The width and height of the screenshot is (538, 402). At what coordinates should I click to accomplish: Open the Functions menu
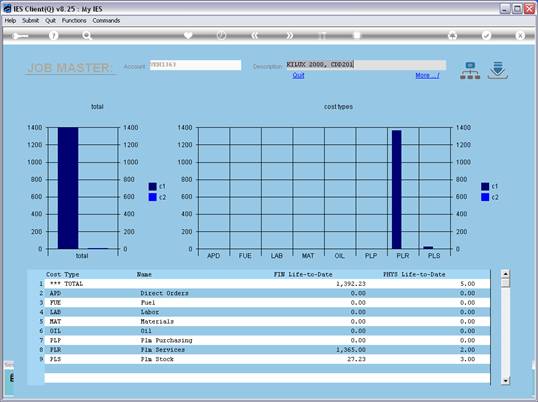coord(74,21)
